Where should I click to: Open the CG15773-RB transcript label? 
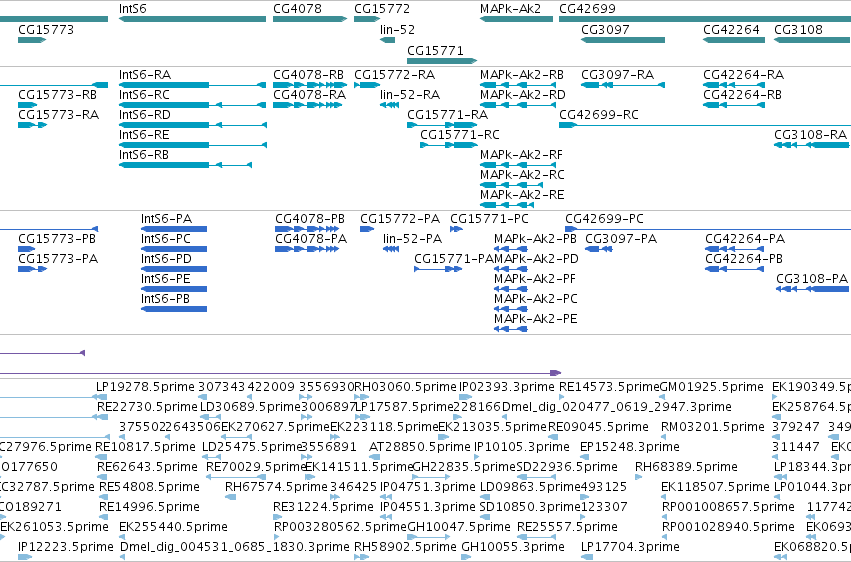[x=58, y=95]
